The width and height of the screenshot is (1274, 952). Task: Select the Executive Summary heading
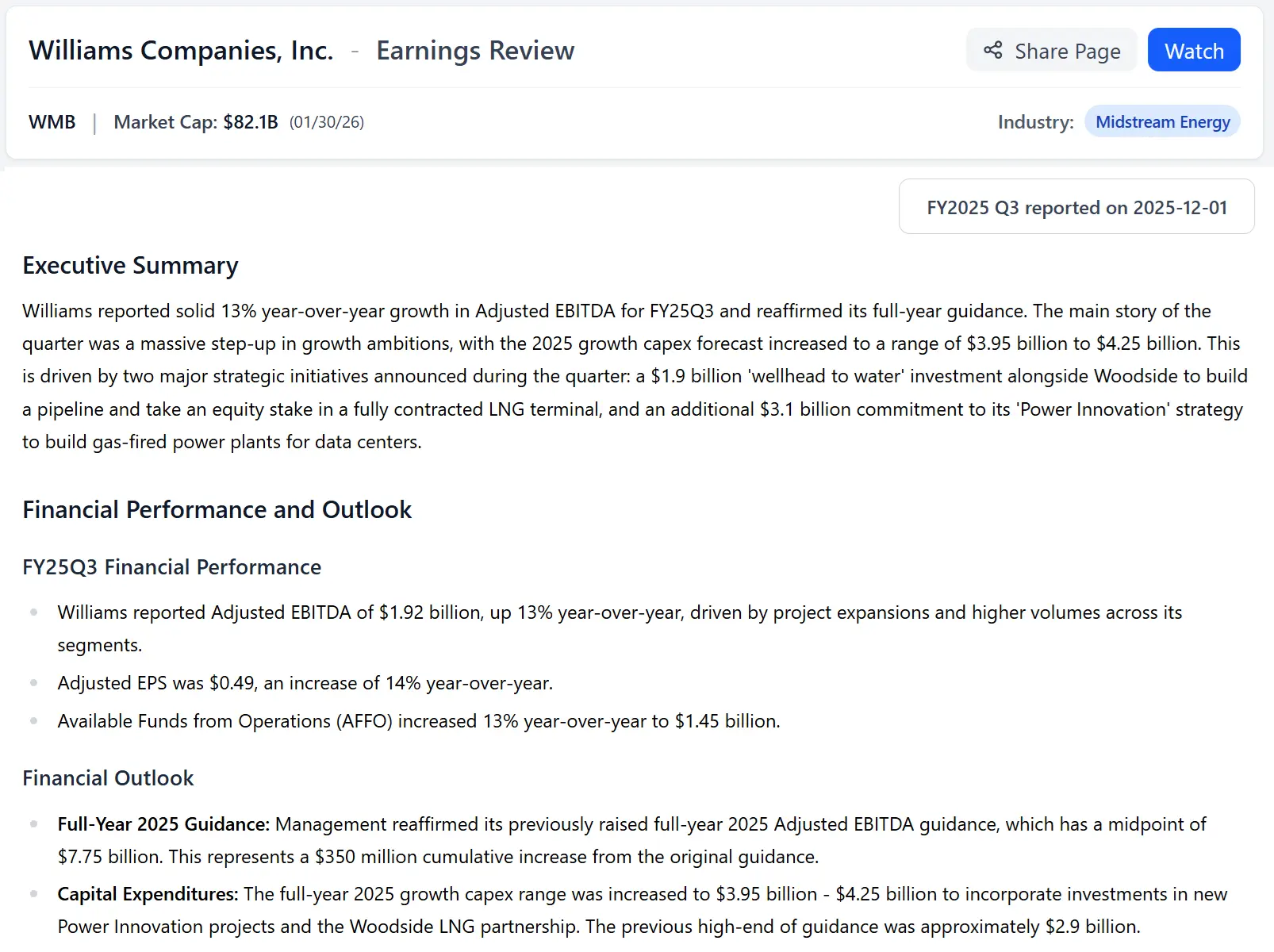(129, 265)
